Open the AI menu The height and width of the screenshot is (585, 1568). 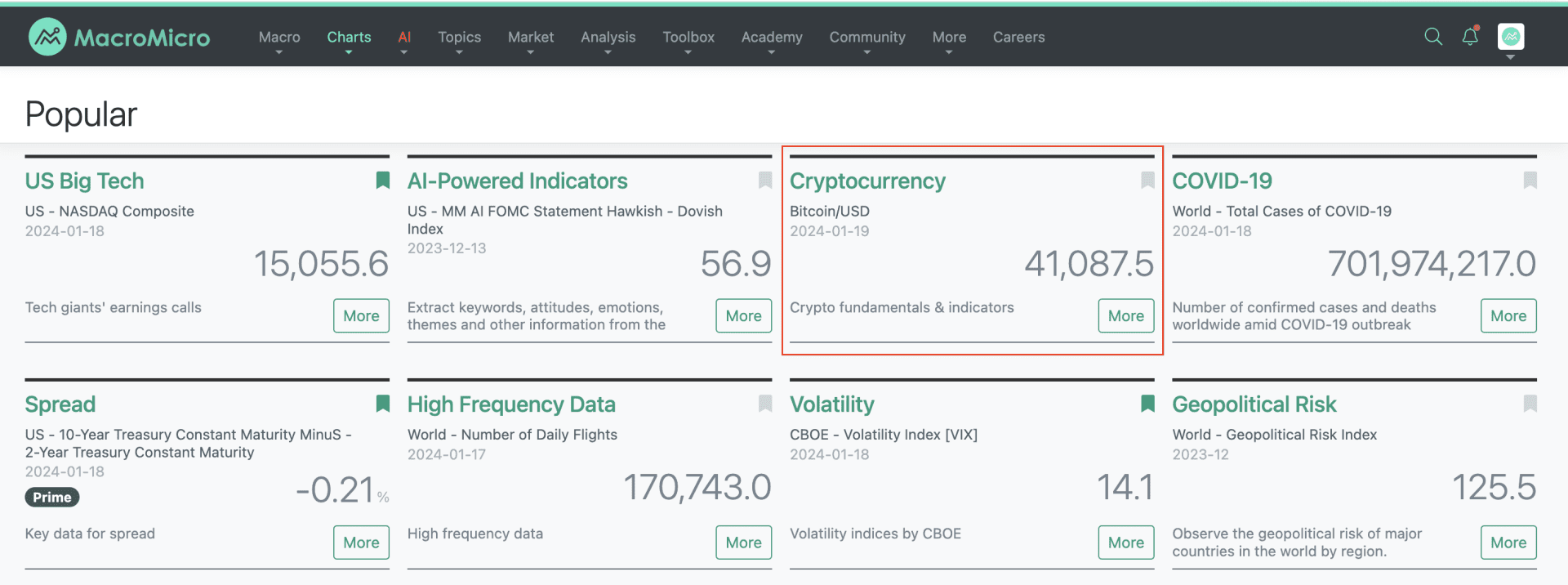(404, 37)
